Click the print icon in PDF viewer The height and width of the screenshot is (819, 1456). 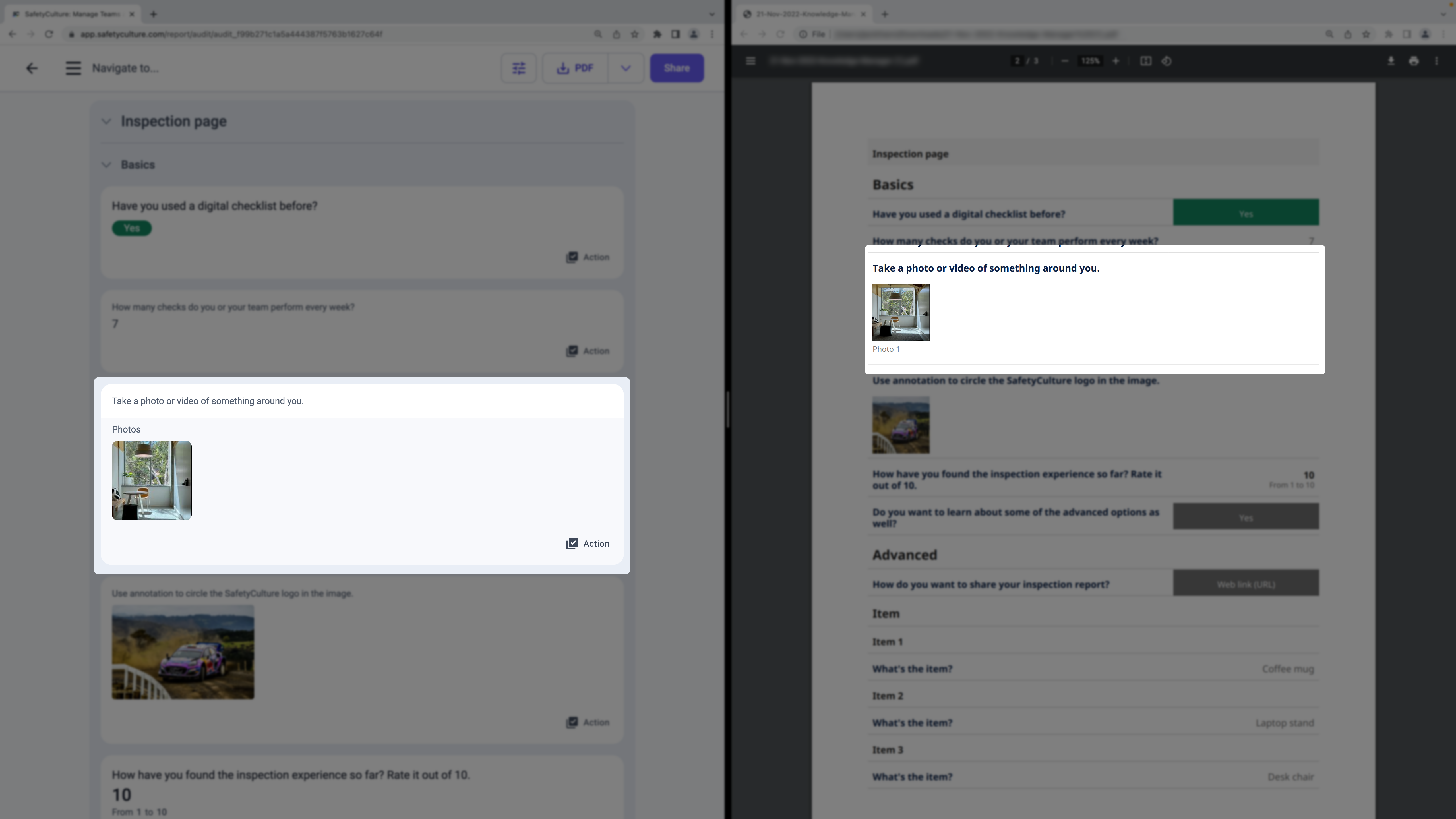tap(1414, 61)
